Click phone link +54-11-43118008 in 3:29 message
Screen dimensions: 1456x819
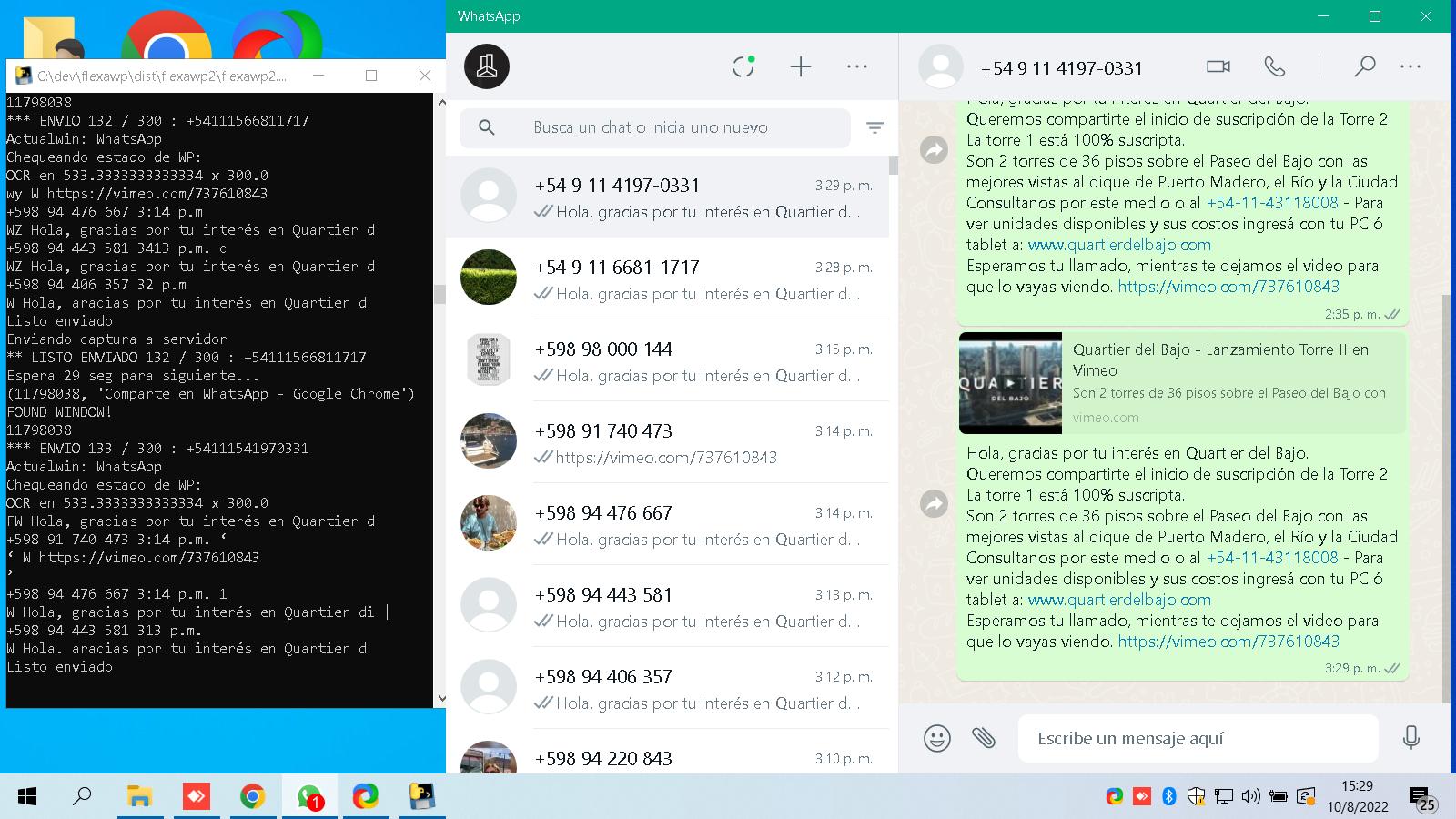(x=1272, y=557)
